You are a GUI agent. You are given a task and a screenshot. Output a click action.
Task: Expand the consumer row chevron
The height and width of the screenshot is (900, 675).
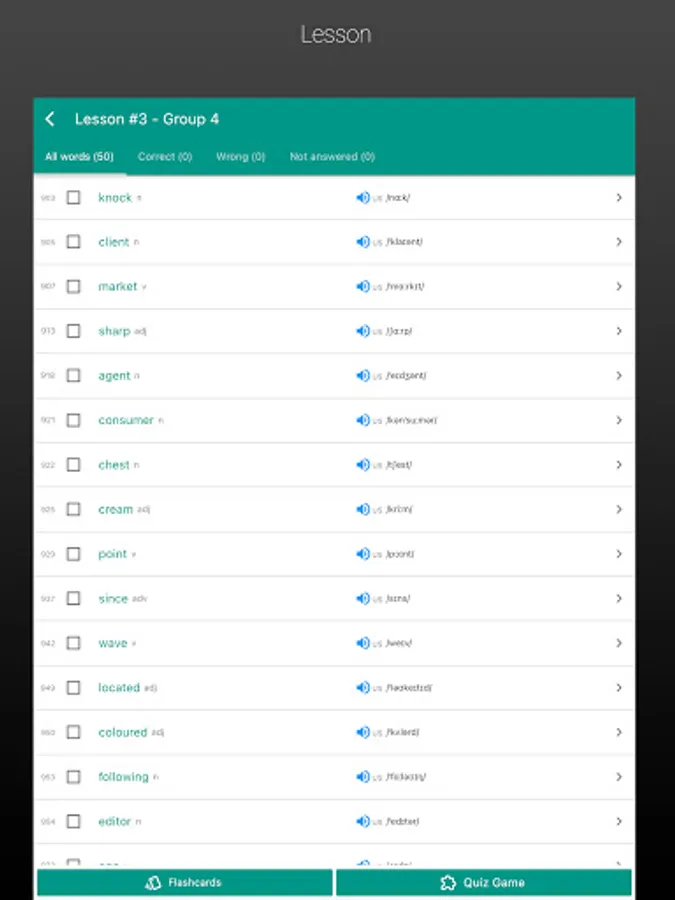tap(619, 421)
